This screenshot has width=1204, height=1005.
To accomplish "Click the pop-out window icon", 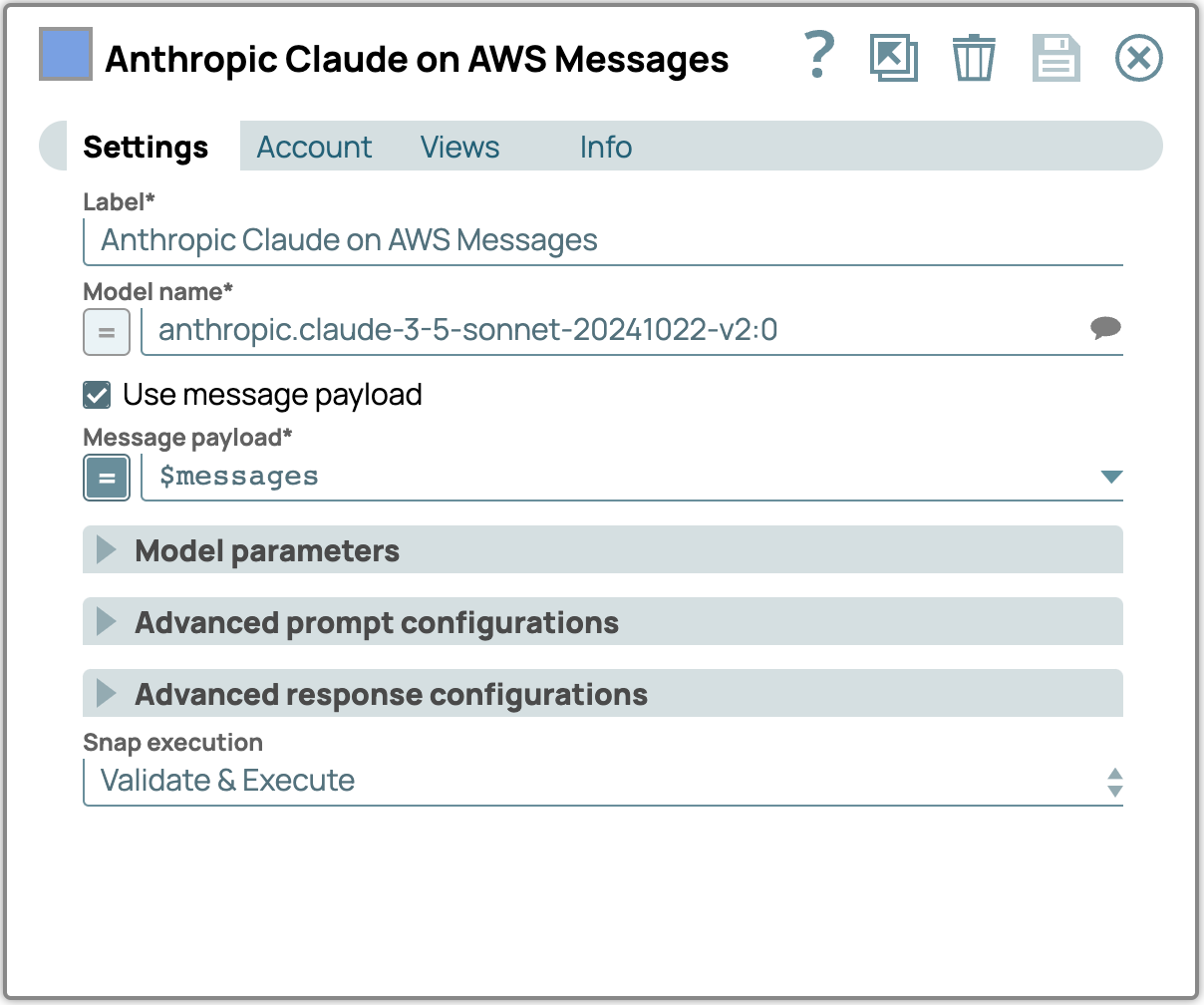I will 893,58.
